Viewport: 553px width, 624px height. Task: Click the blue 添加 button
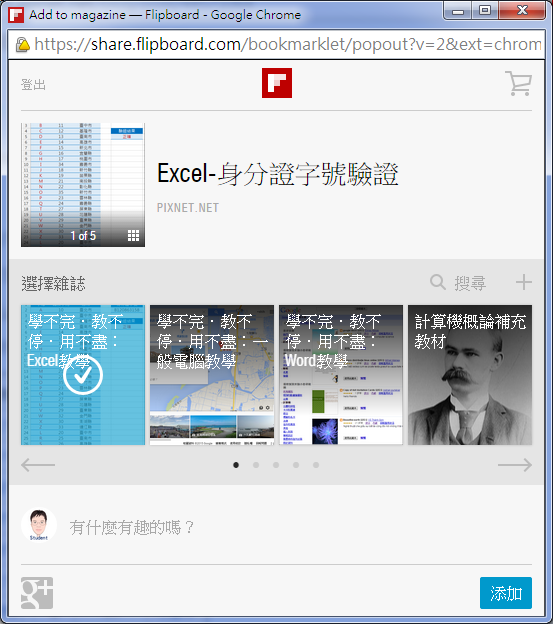(506, 593)
